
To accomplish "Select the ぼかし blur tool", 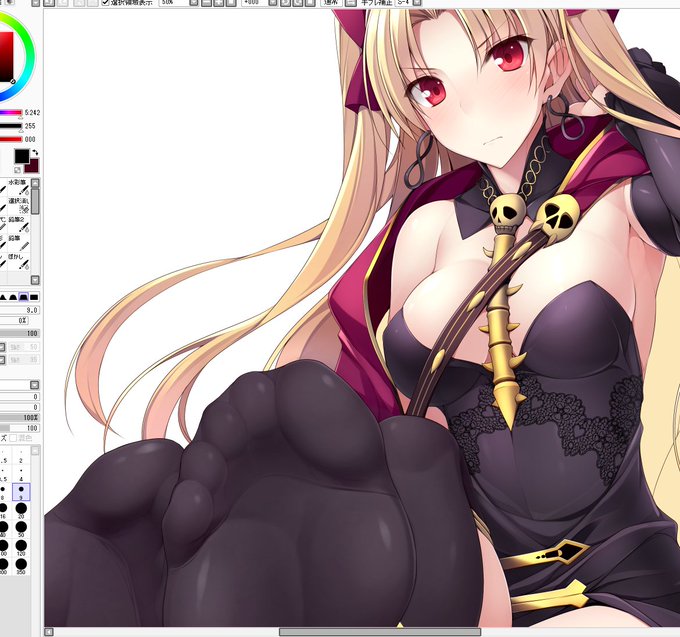I will (x=19, y=261).
